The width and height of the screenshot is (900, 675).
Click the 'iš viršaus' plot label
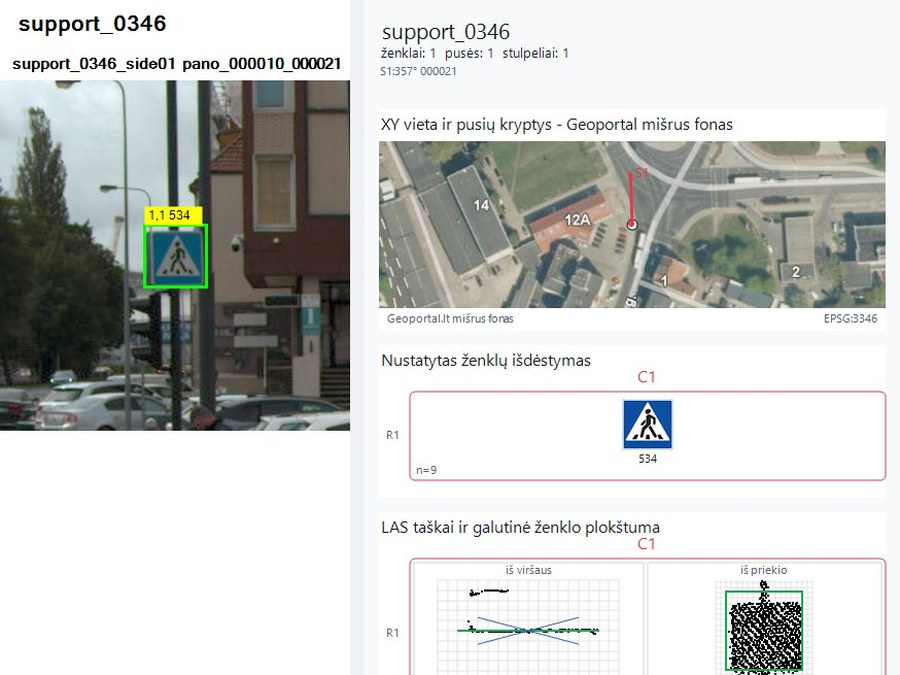[x=529, y=570]
